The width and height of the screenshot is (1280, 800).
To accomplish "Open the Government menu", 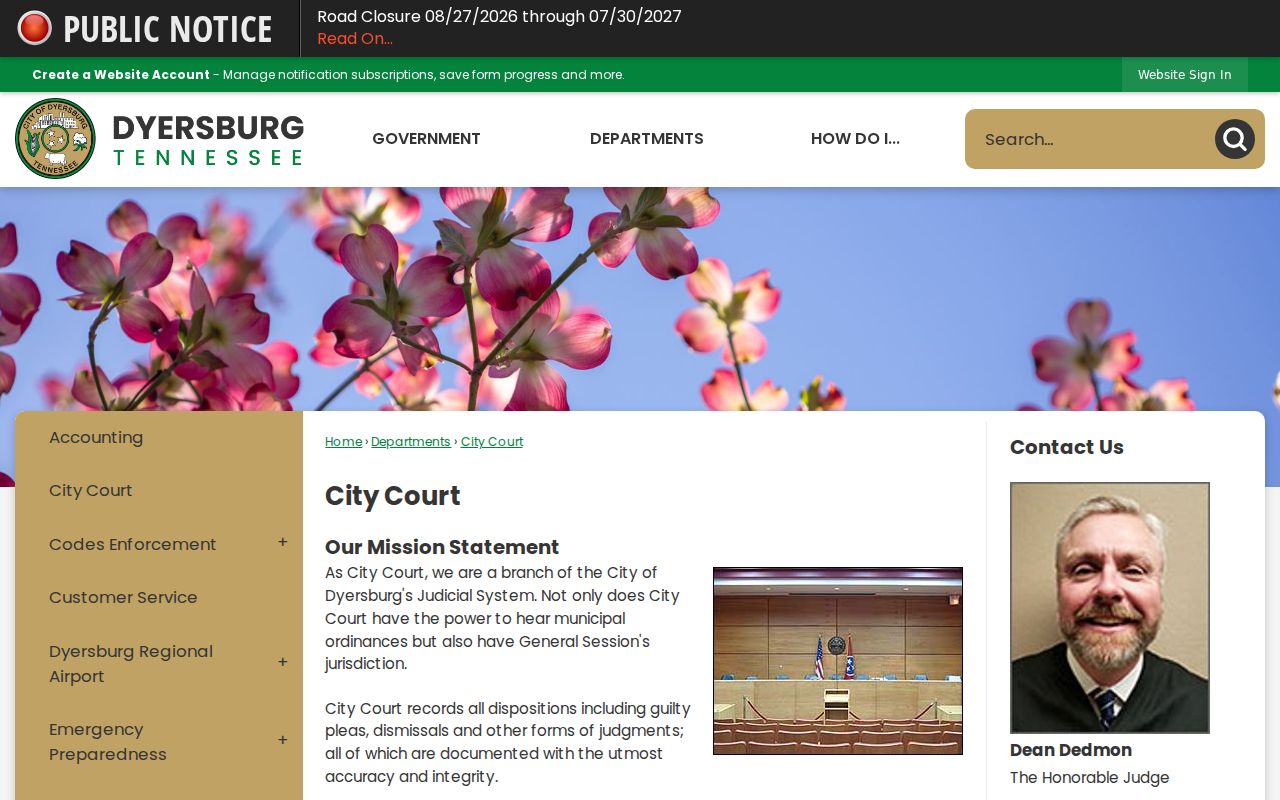I will pos(426,139).
